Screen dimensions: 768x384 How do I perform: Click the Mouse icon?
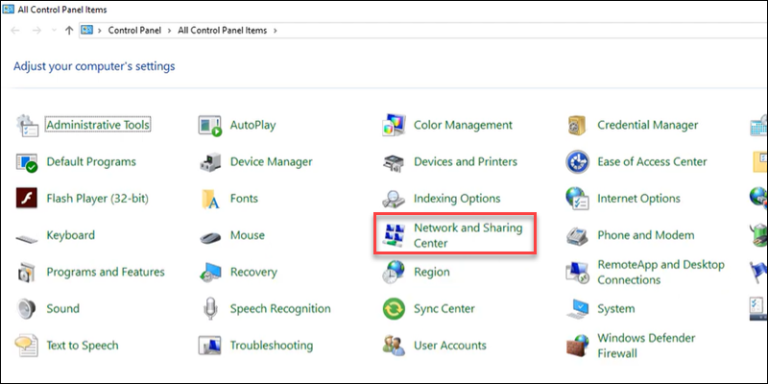pos(210,238)
